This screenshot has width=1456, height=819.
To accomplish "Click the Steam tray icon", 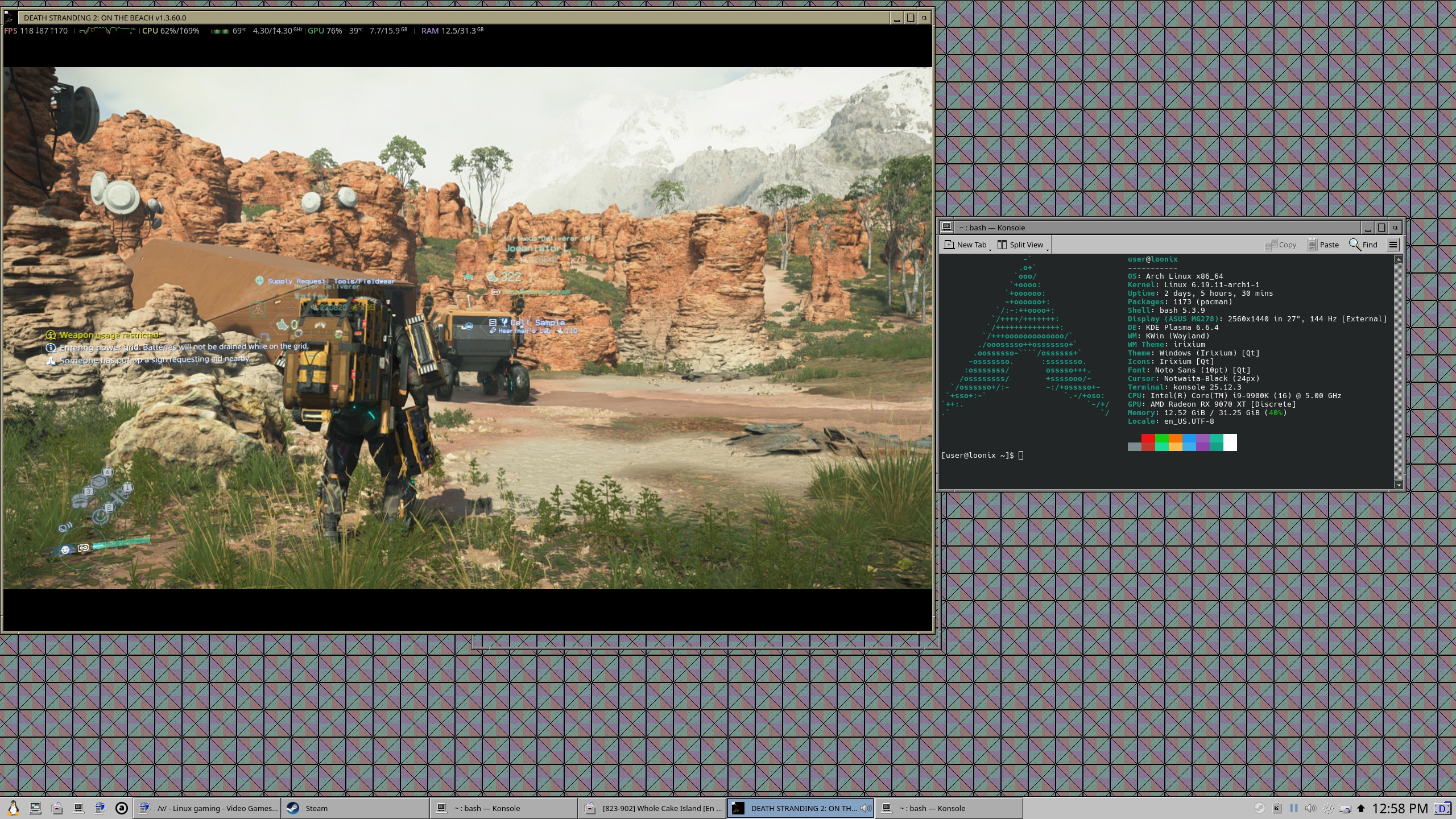I will pyautogui.click(x=1260, y=808).
